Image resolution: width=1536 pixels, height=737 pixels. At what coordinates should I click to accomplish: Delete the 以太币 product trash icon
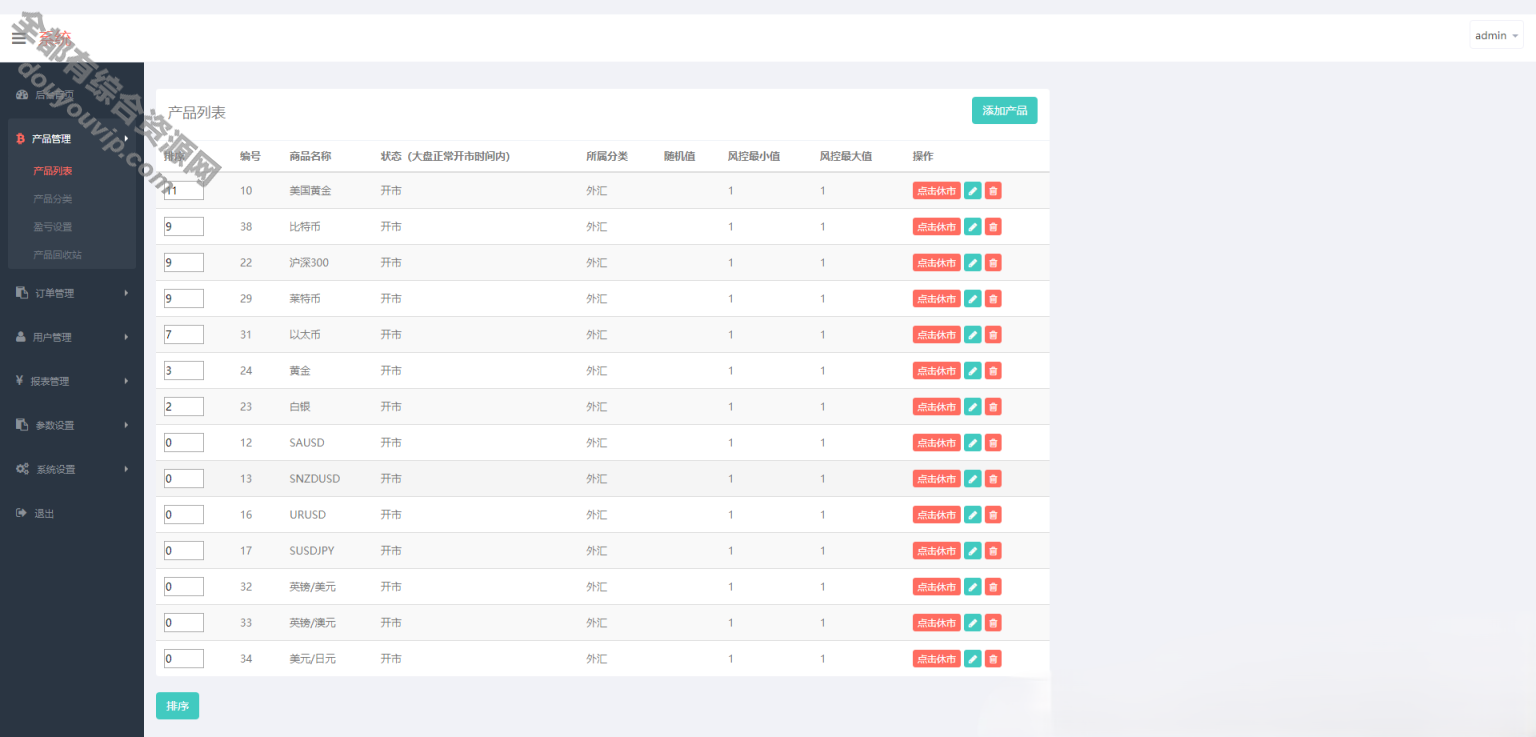click(x=992, y=335)
